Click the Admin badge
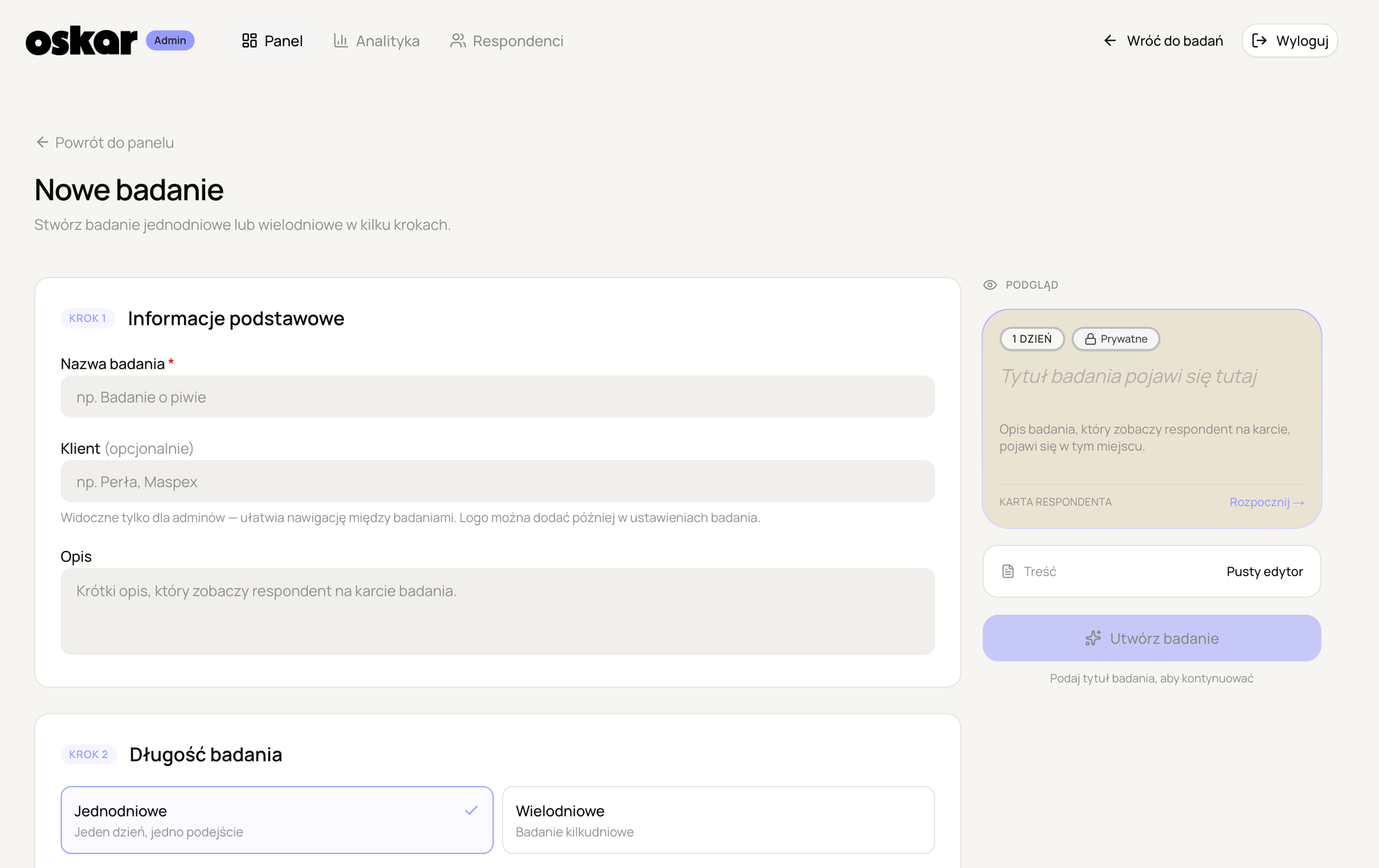The width and height of the screenshot is (1379, 868). click(x=170, y=41)
